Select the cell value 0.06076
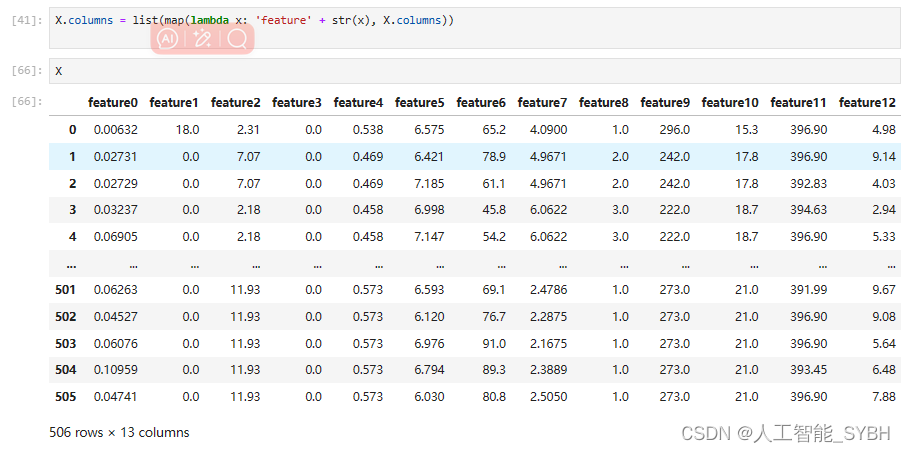 coord(115,343)
